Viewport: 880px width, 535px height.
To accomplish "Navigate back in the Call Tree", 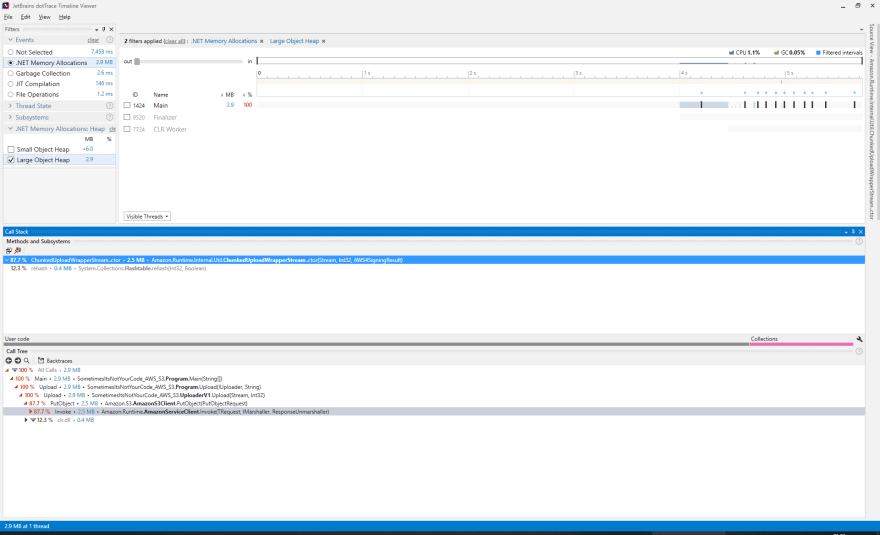I will tap(8, 360).
